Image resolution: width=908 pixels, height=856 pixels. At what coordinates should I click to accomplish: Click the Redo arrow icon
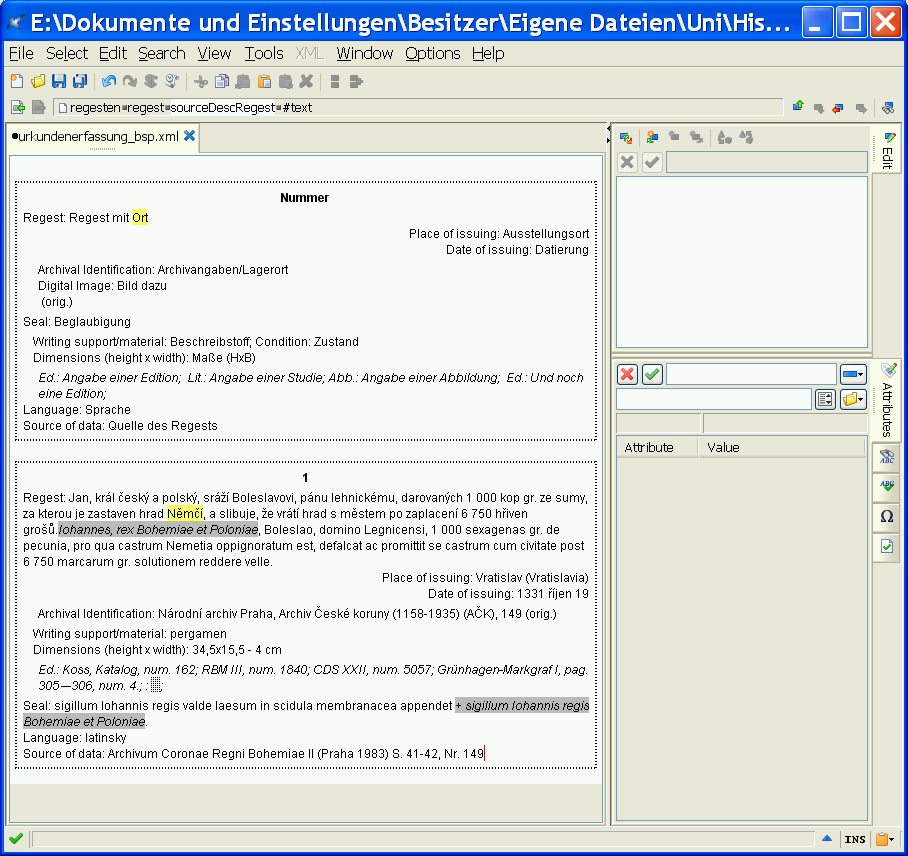(130, 82)
